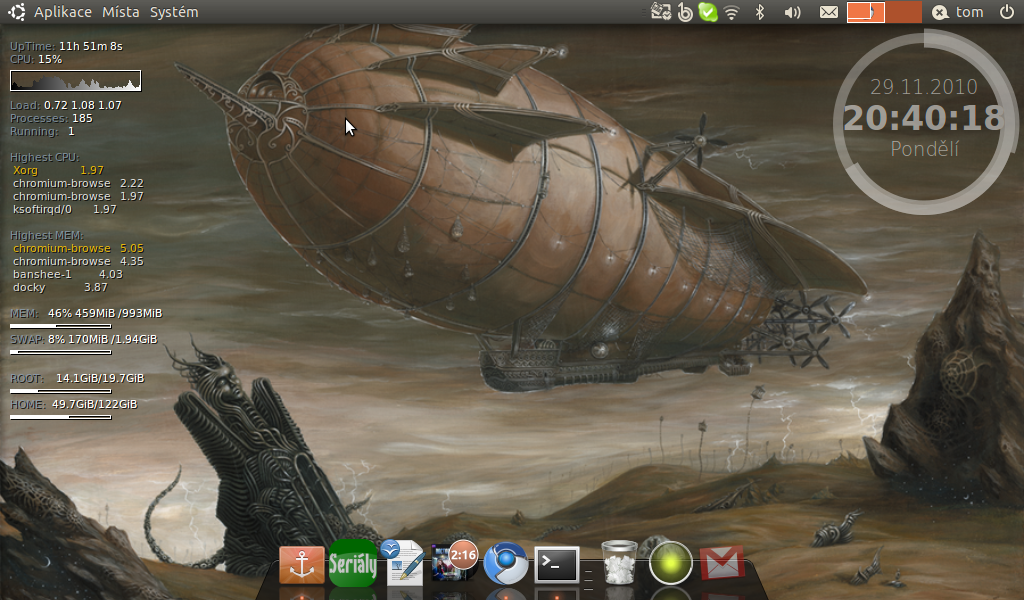Click the weekday "Pondělí" in the clock widget
Image resolution: width=1024 pixels, height=600 pixels.
point(925,149)
